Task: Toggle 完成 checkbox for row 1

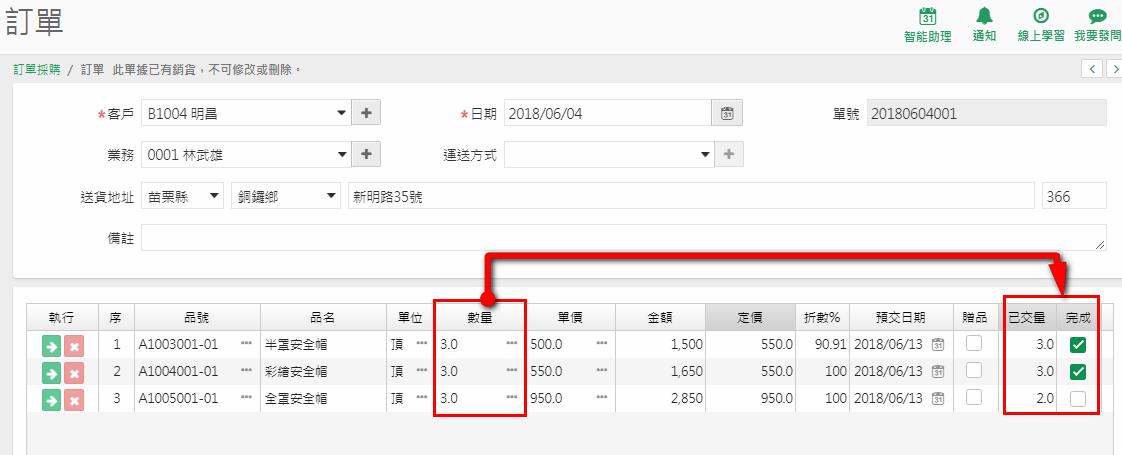Action: (x=1078, y=345)
